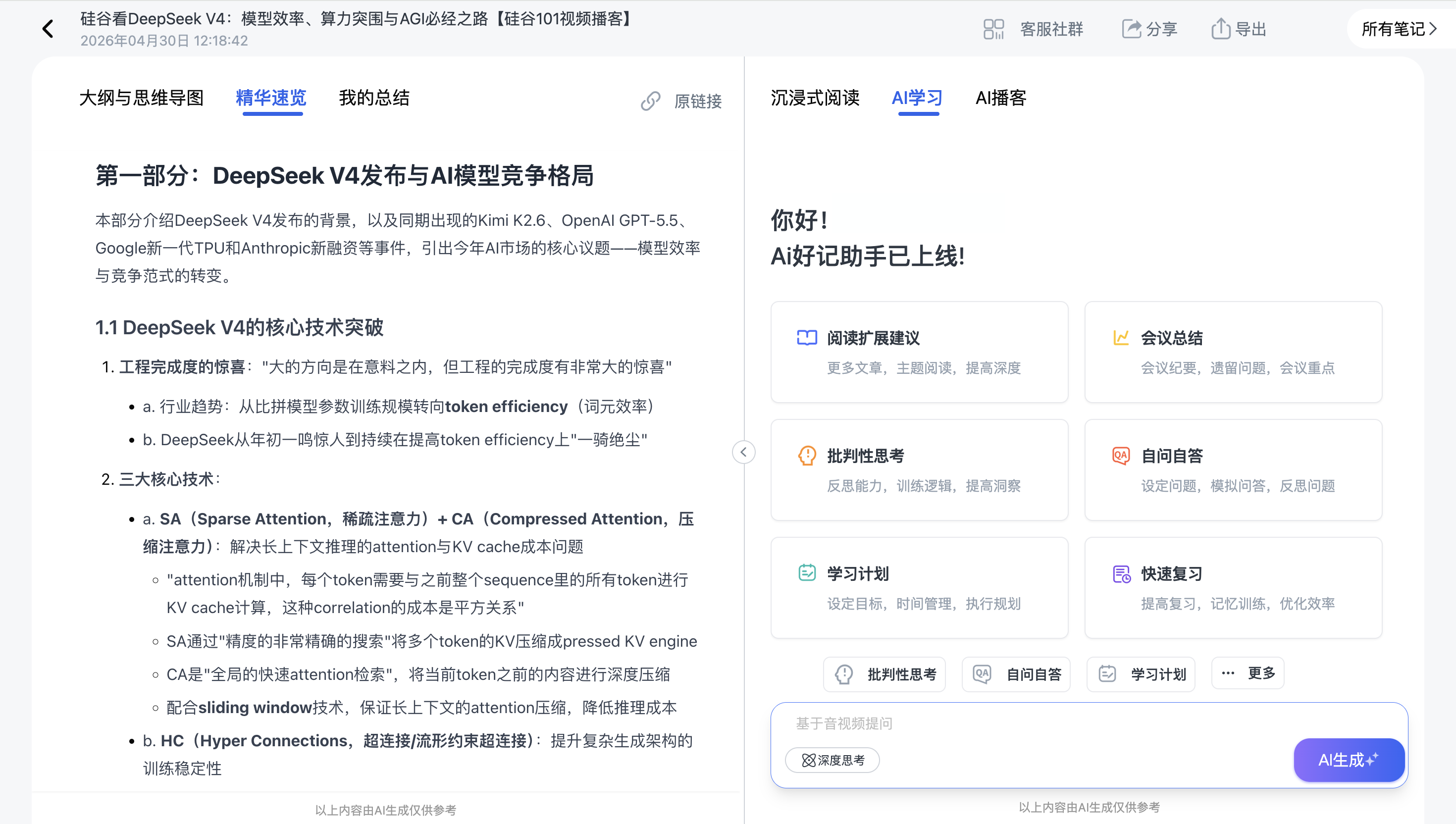Click the 原链接 chain link icon

[651, 101]
